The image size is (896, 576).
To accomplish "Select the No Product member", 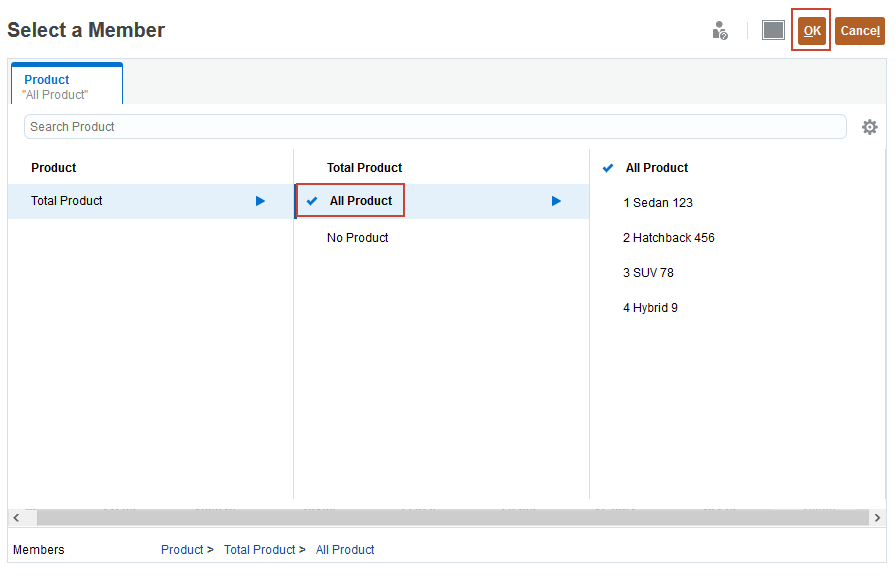I will [x=358, y=238].
